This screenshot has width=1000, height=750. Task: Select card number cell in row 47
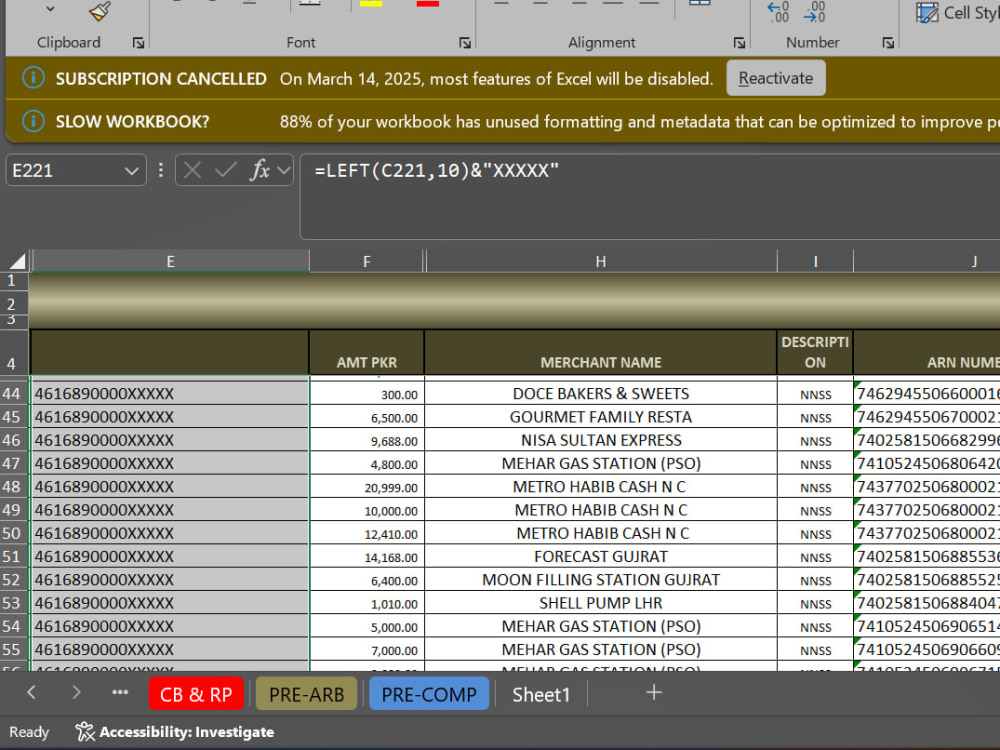coord(170,464)
